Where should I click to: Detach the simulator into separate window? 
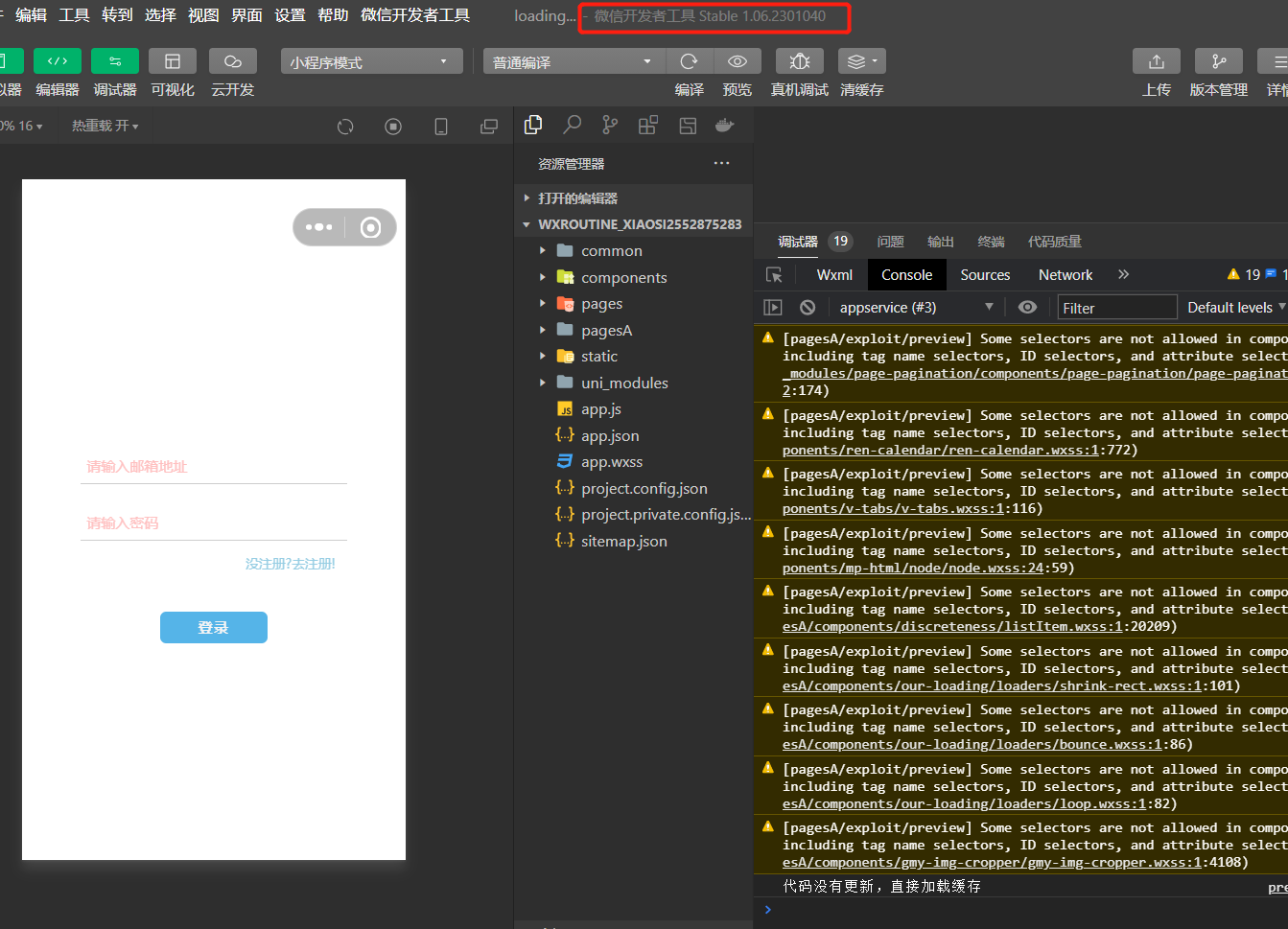point(489,127)
